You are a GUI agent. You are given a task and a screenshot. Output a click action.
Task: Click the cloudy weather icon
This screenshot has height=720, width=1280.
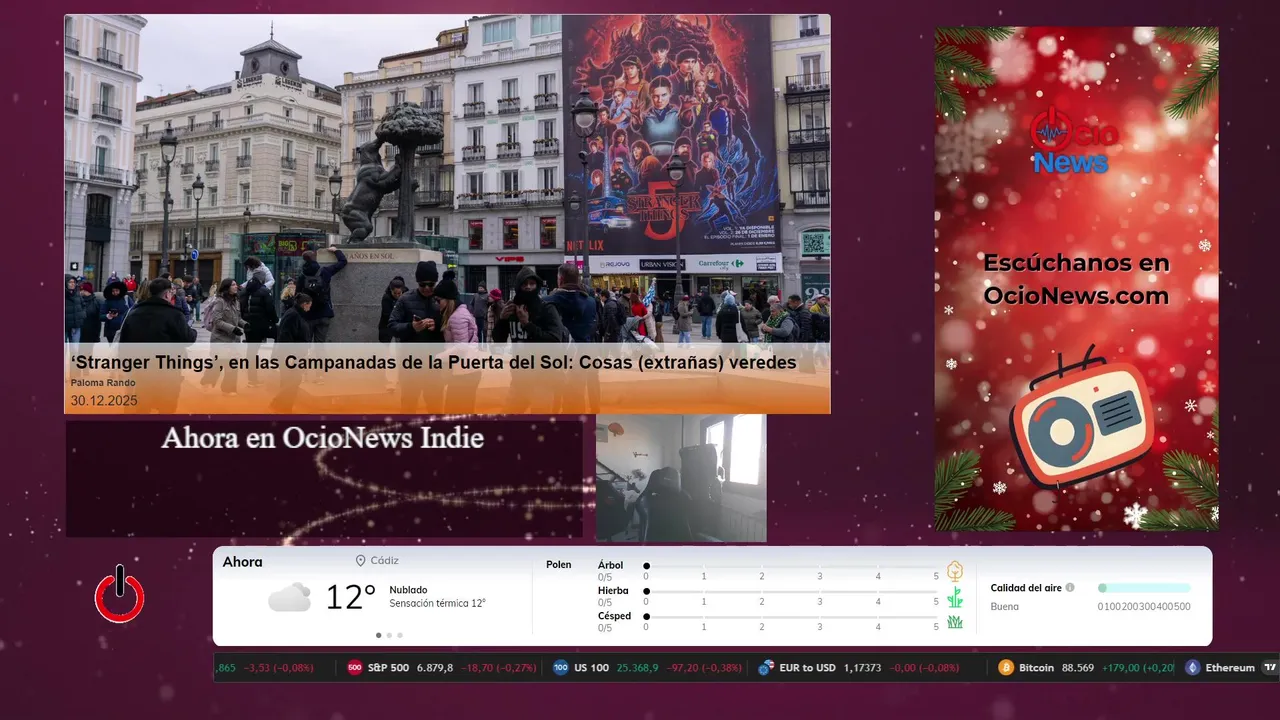(x=289, y=597)
